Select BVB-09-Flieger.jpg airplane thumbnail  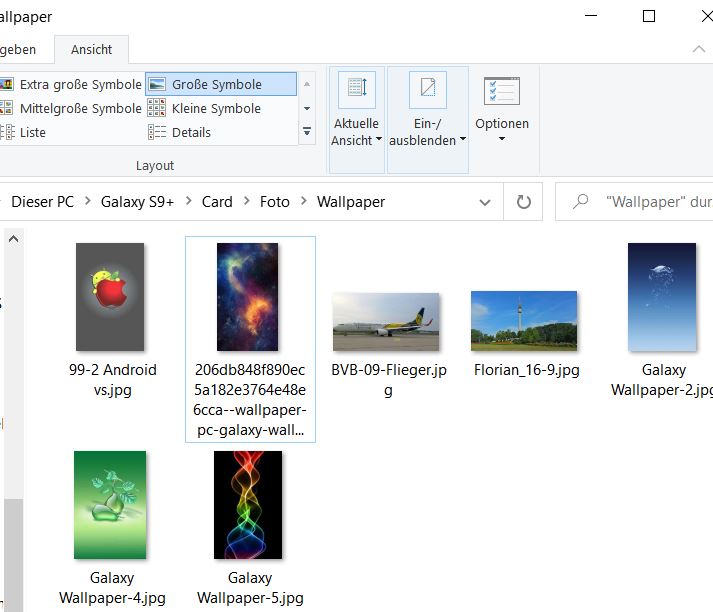click(386, 321)
